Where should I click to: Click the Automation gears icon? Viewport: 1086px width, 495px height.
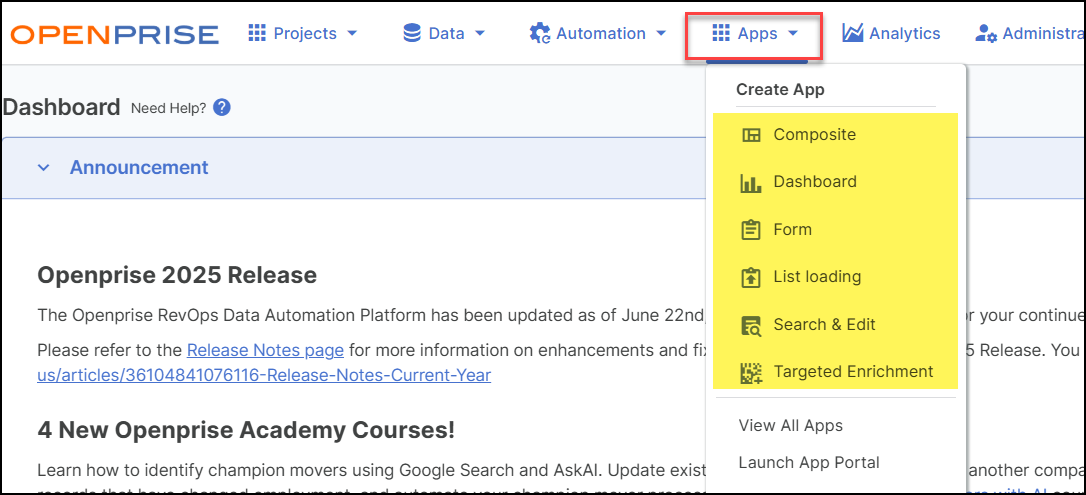pos(540,33)
